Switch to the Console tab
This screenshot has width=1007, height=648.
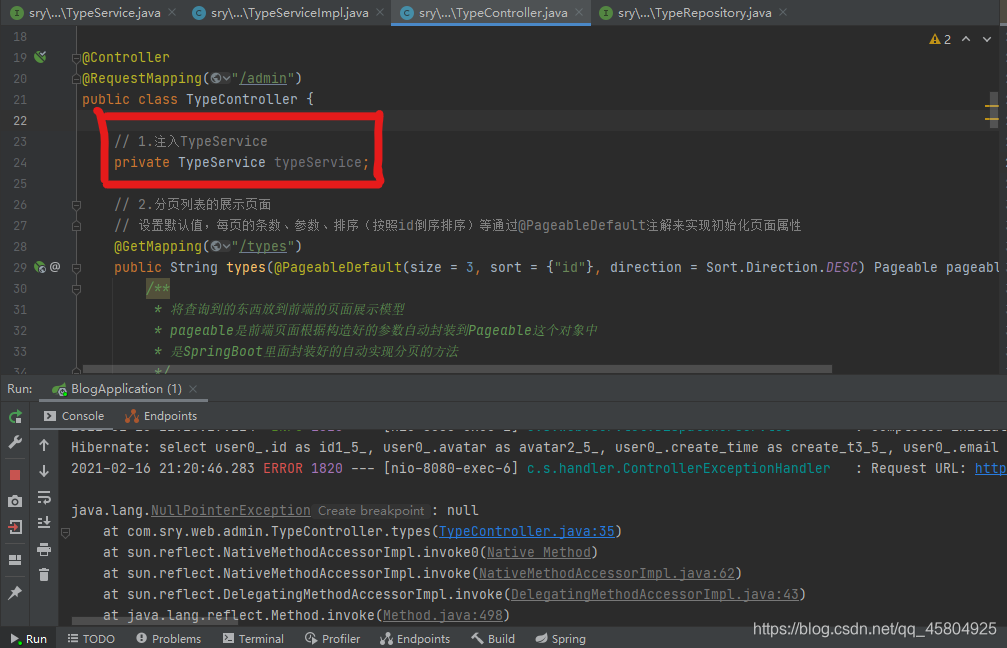click(74, 416)
